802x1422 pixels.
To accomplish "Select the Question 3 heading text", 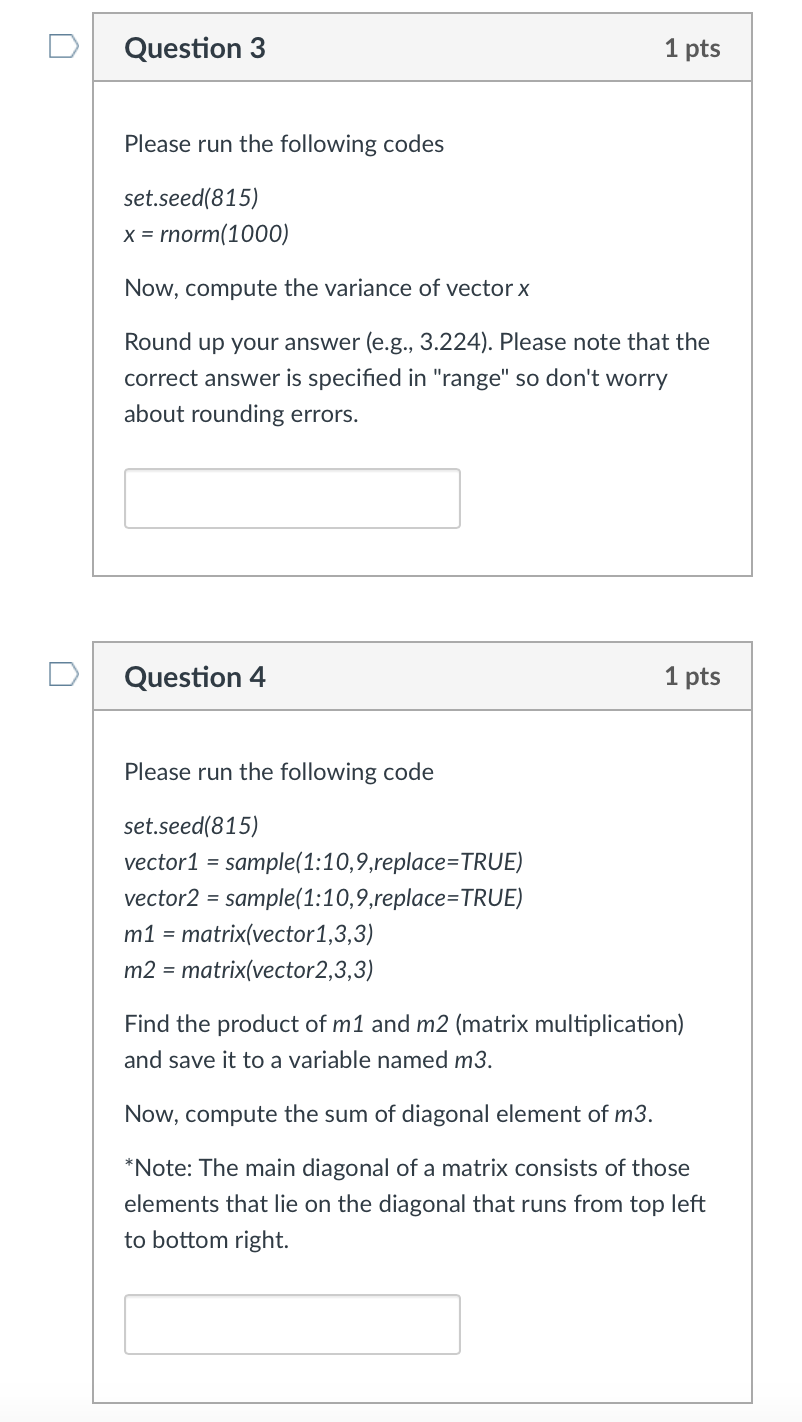I will tap(194, 47).
